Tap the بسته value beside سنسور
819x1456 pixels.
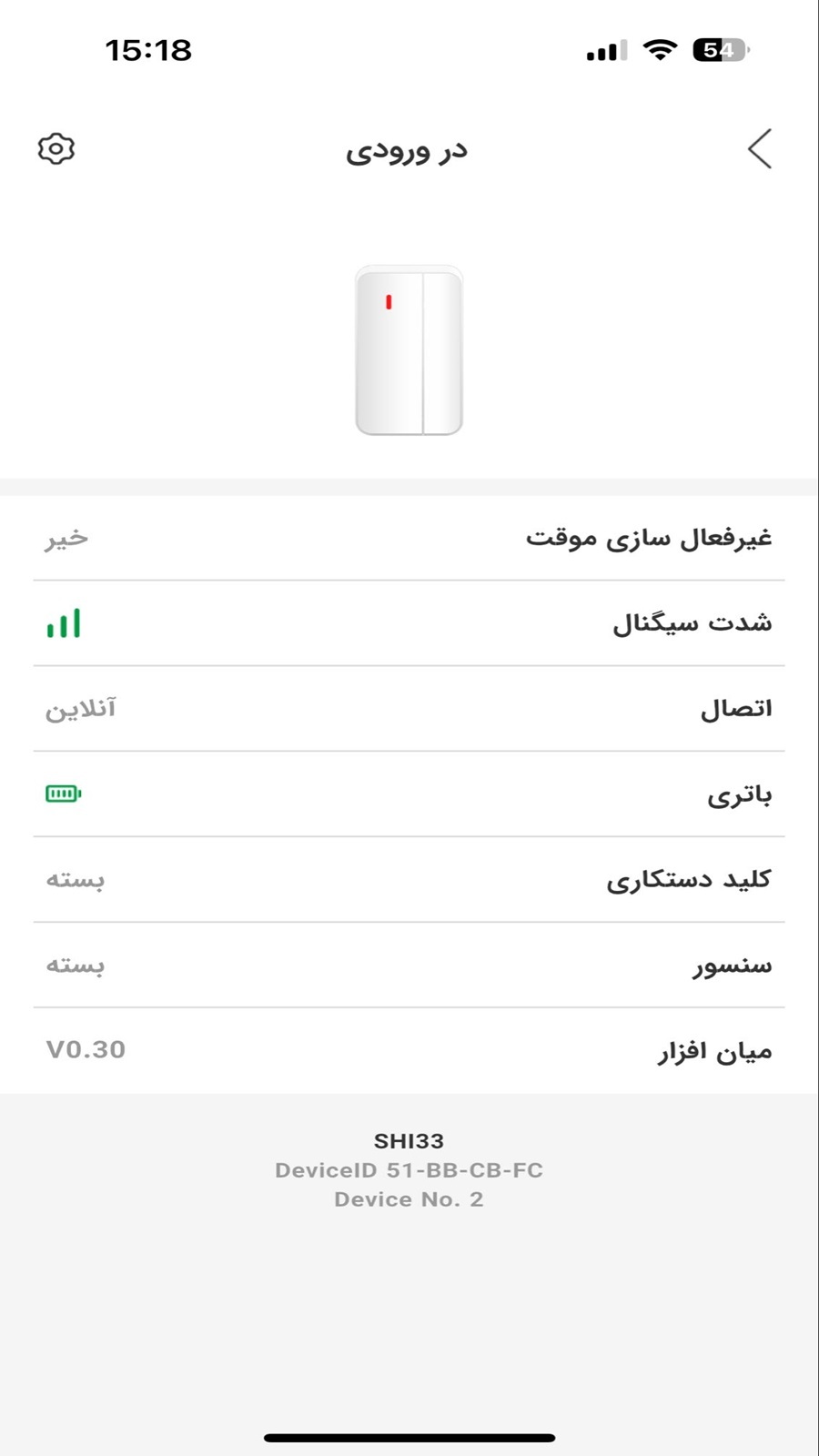[x=76, y=965]
